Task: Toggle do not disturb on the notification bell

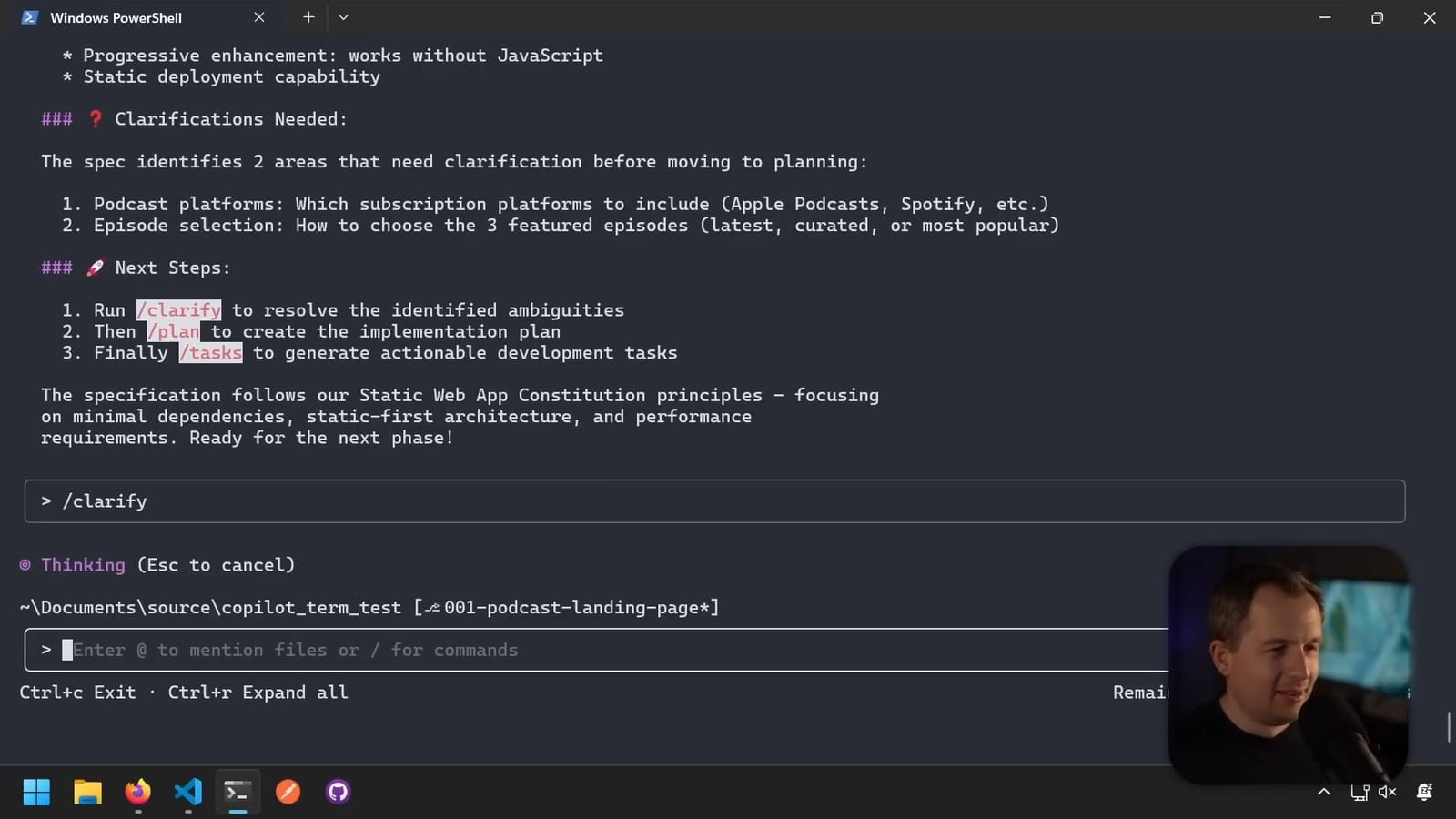Action: pyautogui.click(x=1422, y=792)
